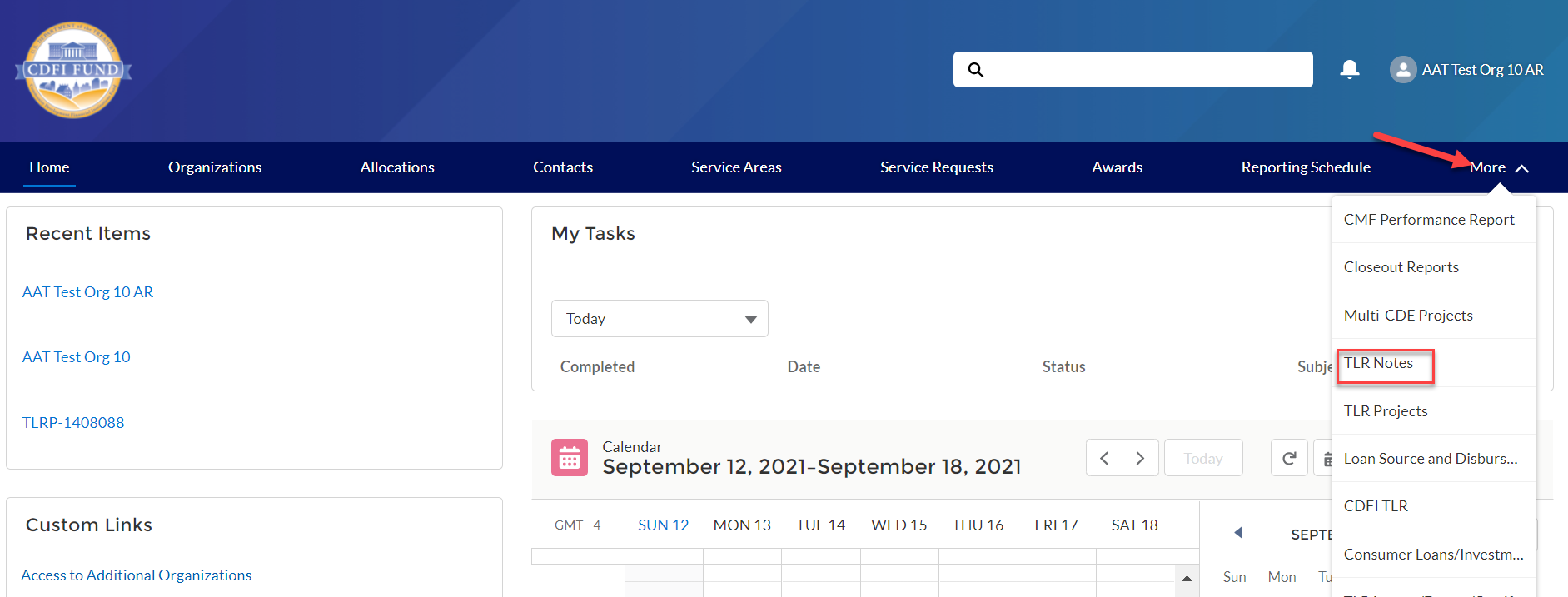Open TLRP-1408088 recent item
1568x597 pixels.
73,423
